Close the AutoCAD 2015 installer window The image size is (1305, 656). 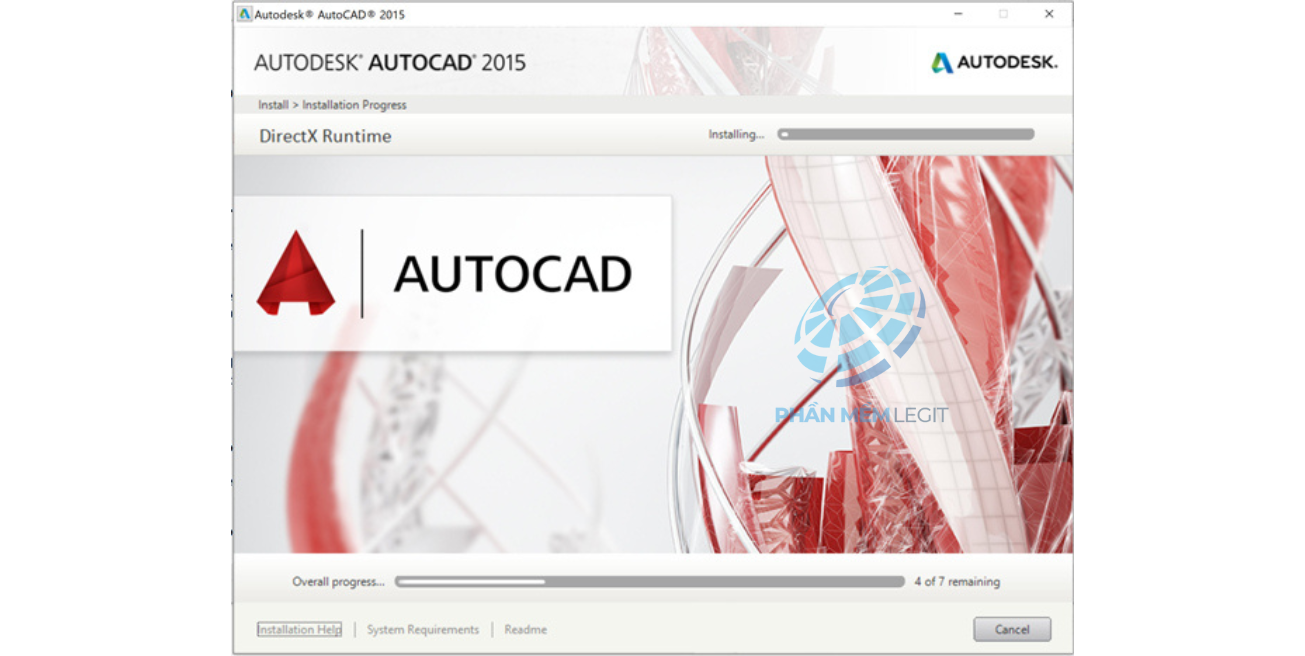(1049, 14)
